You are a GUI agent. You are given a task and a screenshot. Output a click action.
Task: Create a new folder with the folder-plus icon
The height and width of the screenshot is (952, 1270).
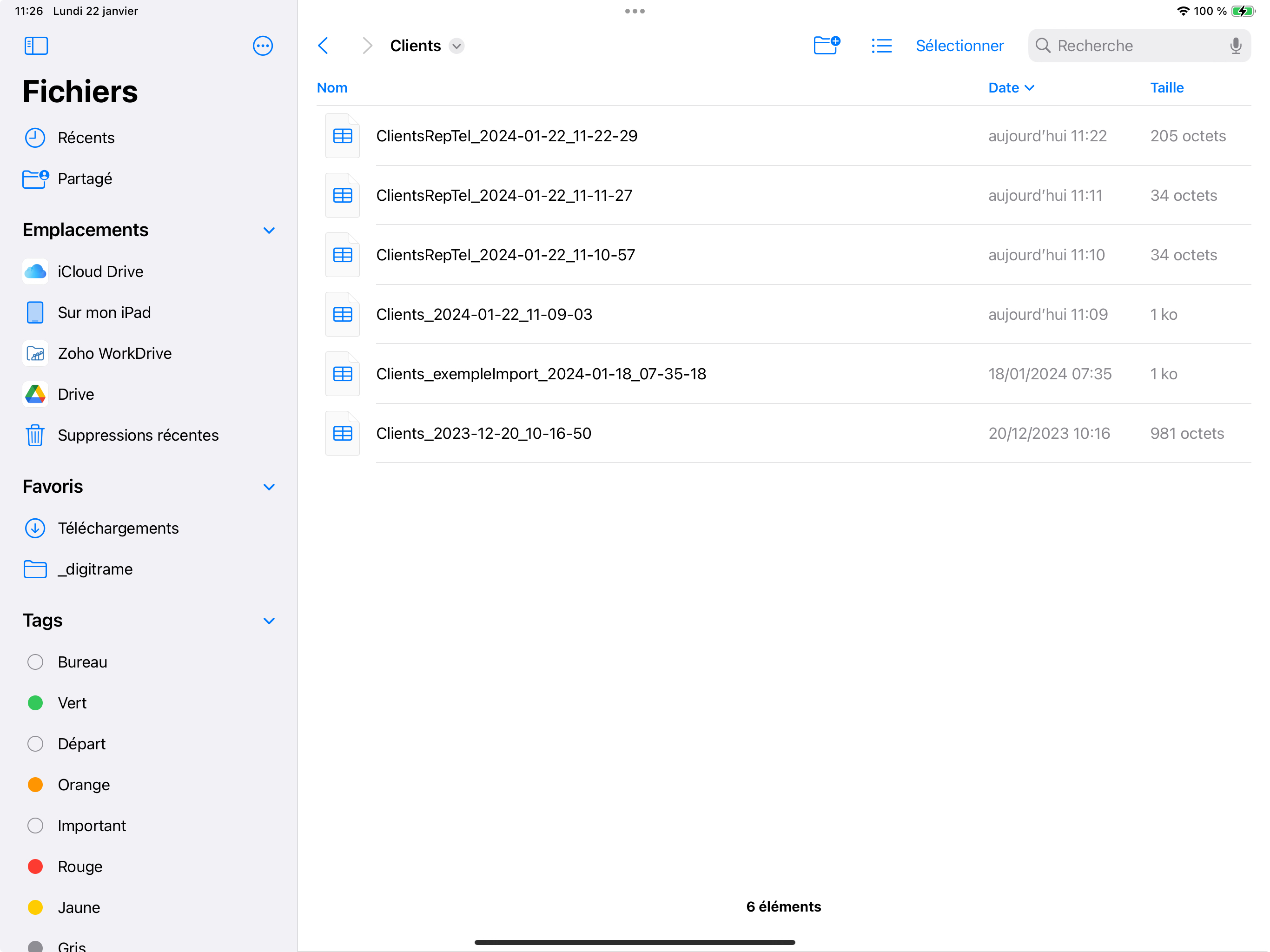(x=827, y=46)
